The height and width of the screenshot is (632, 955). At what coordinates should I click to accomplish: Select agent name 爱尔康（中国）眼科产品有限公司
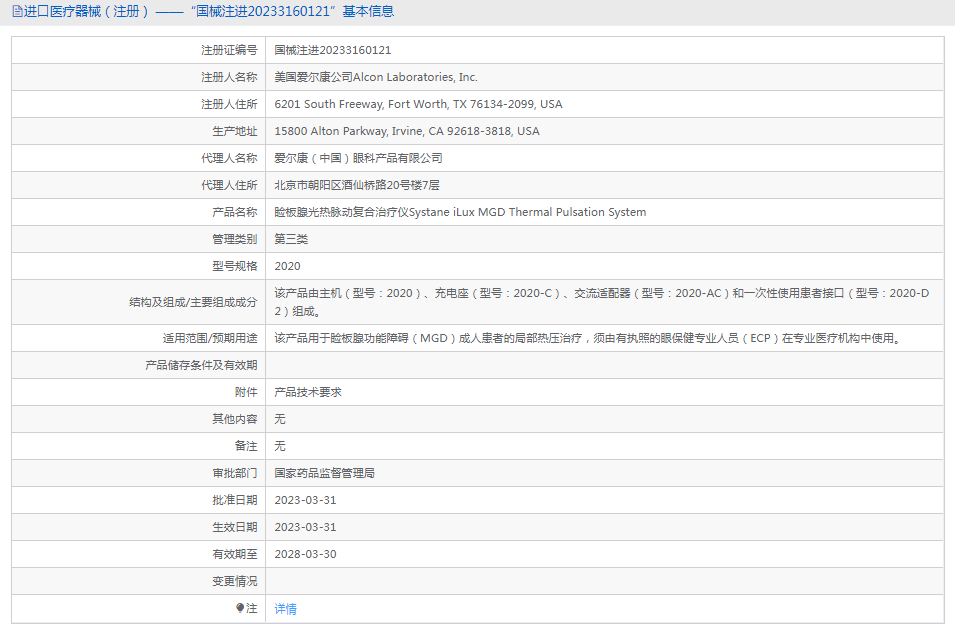tap(358, 158)
